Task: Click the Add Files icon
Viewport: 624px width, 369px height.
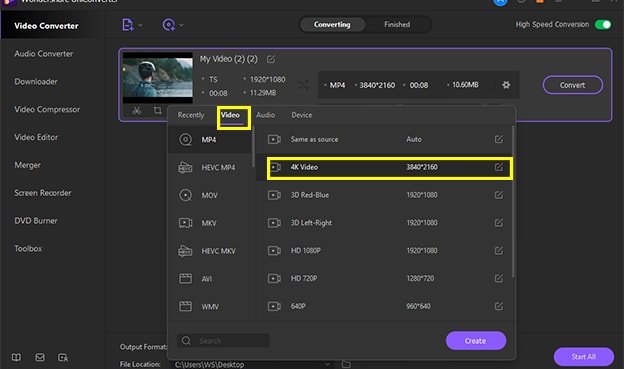Action: point(127,25)
